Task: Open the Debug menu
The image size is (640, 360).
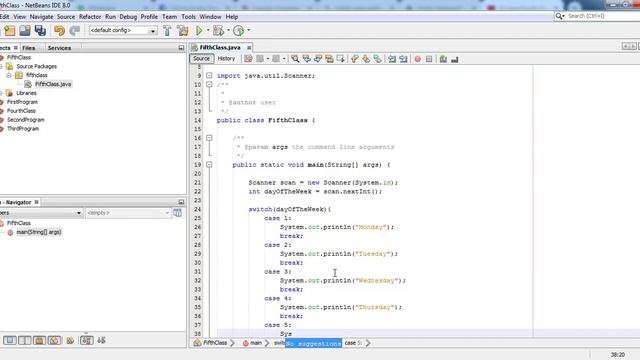Action: tap(128, 17)
